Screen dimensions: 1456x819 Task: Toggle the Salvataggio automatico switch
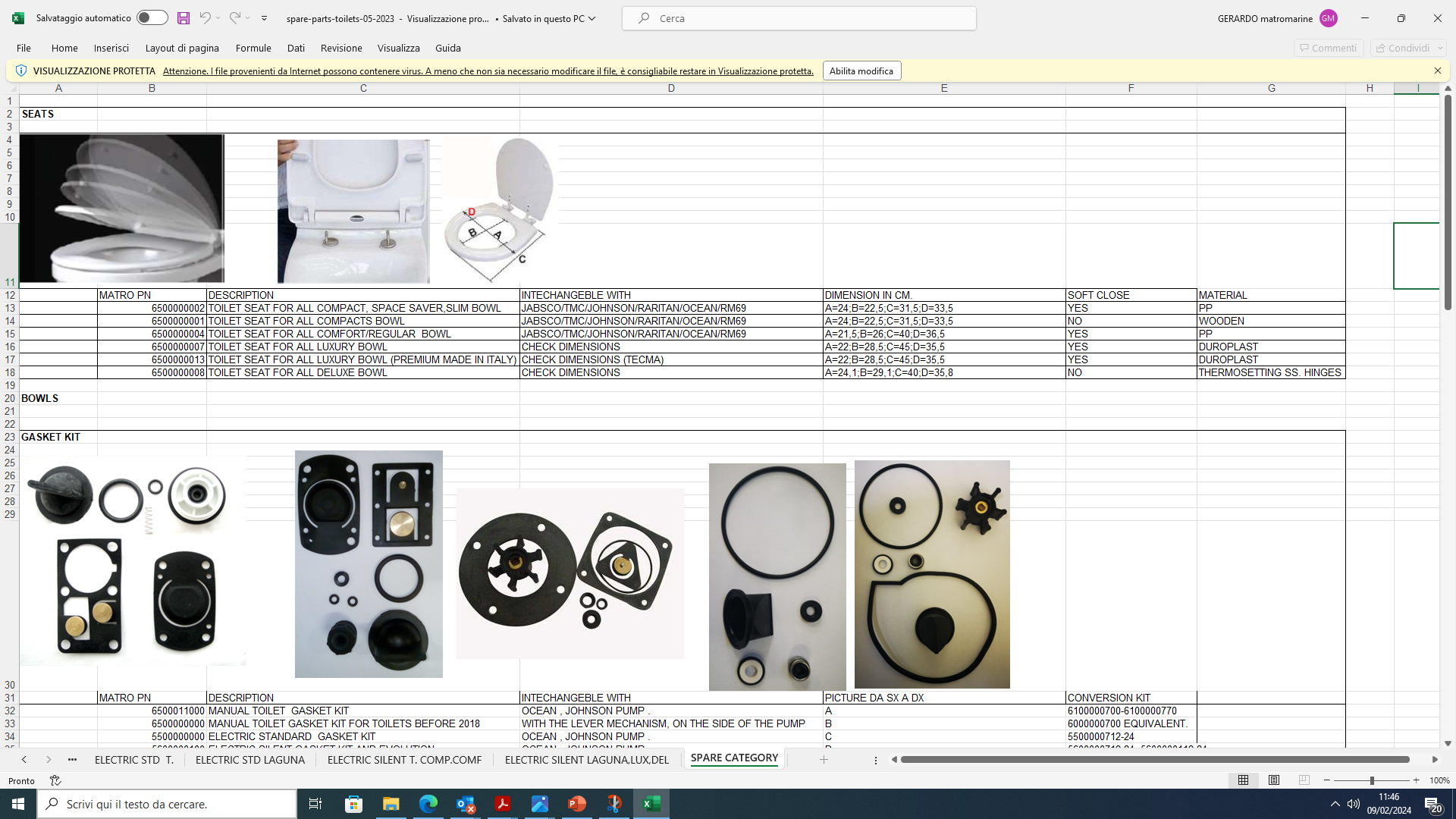point(152,18)
